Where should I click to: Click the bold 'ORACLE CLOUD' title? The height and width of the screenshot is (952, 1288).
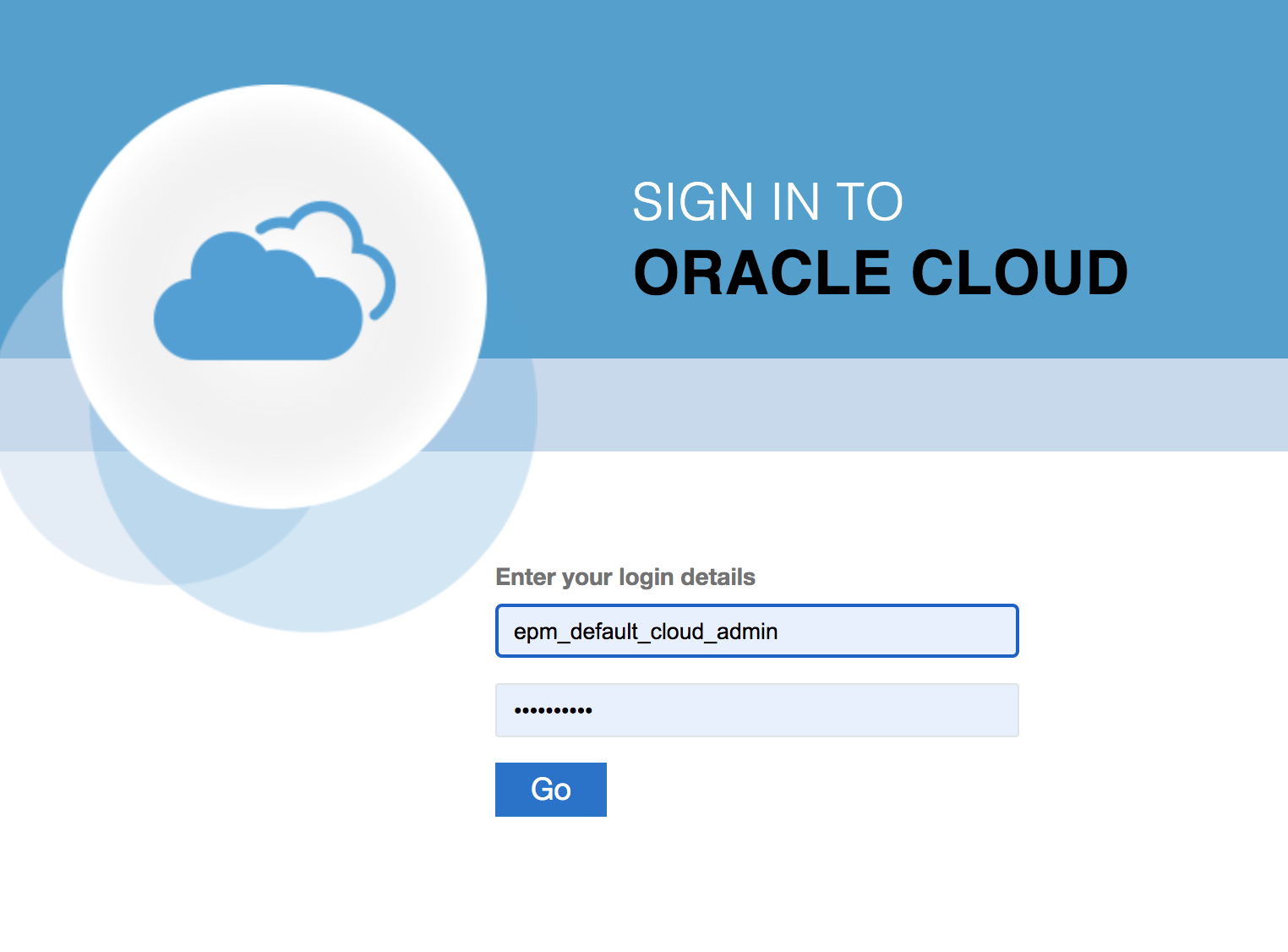881,273
